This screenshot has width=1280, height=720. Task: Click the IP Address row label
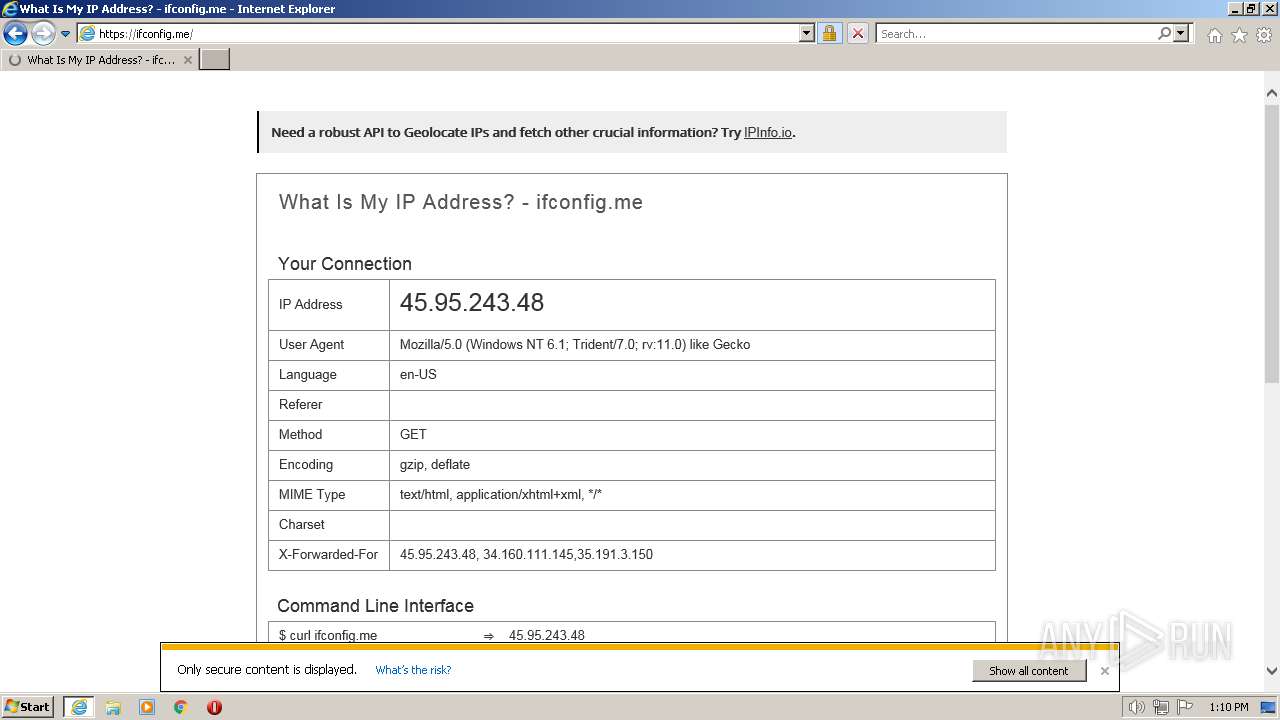click(310, 305)
